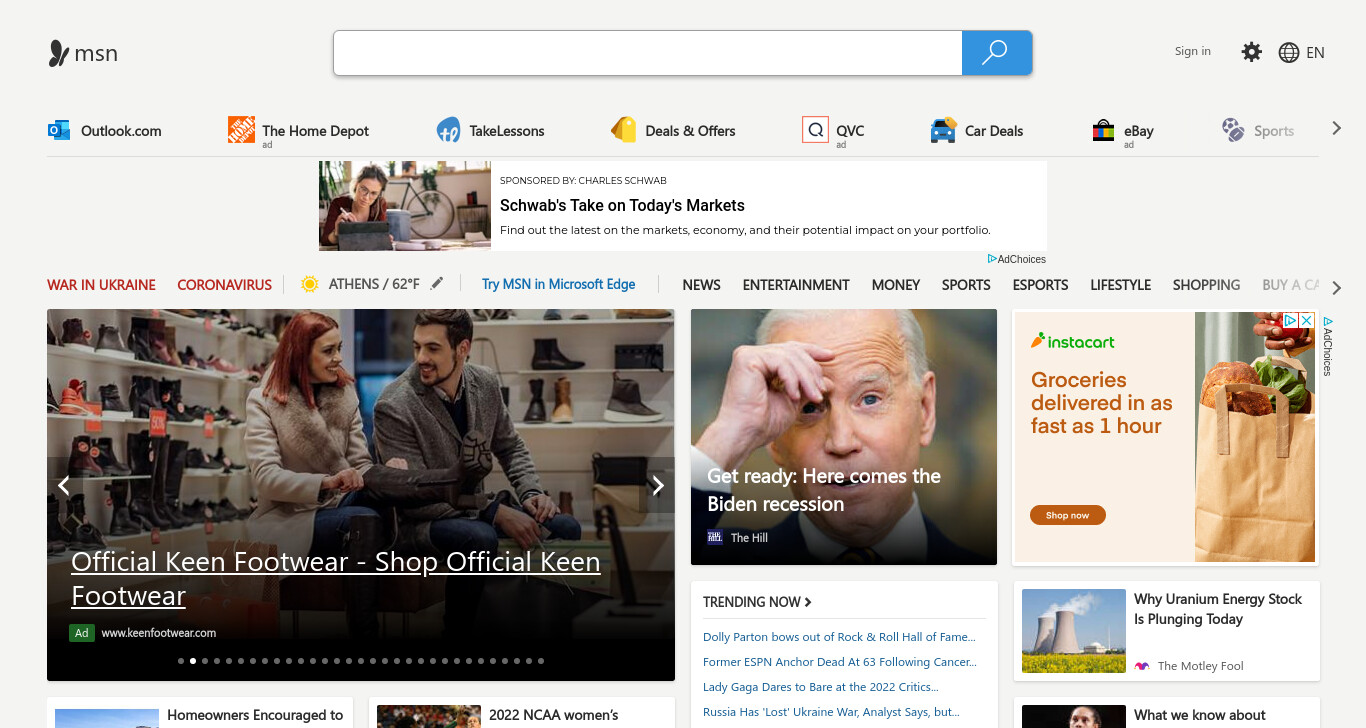
Task: Click The Home Depot logo icon
Action: pyautogui.click(x=241, y=130)
